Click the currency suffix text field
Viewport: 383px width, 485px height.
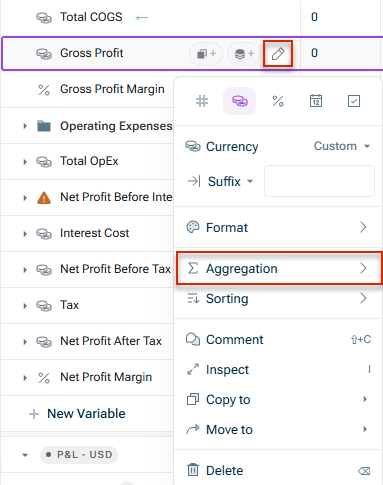[x=319, y=181]
